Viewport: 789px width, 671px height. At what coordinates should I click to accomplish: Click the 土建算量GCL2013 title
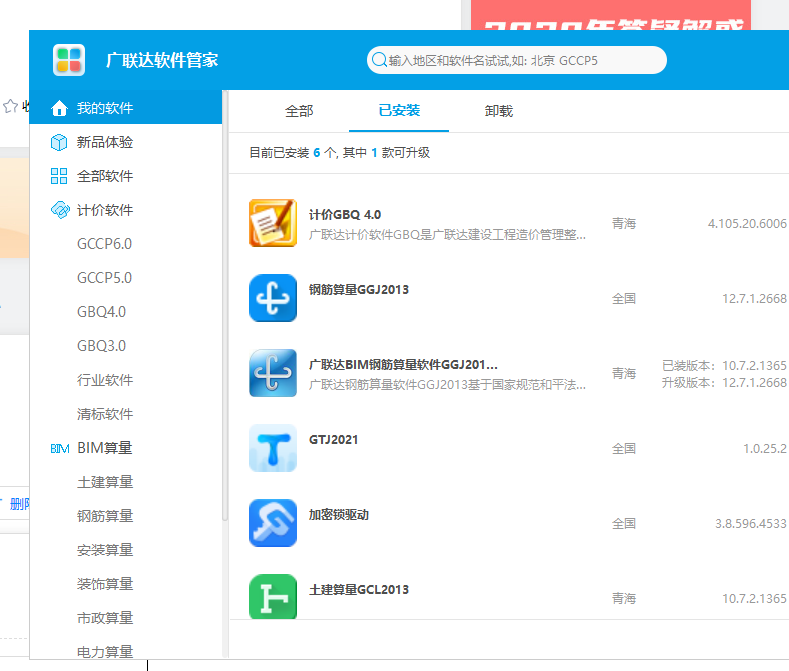point(359,589)
